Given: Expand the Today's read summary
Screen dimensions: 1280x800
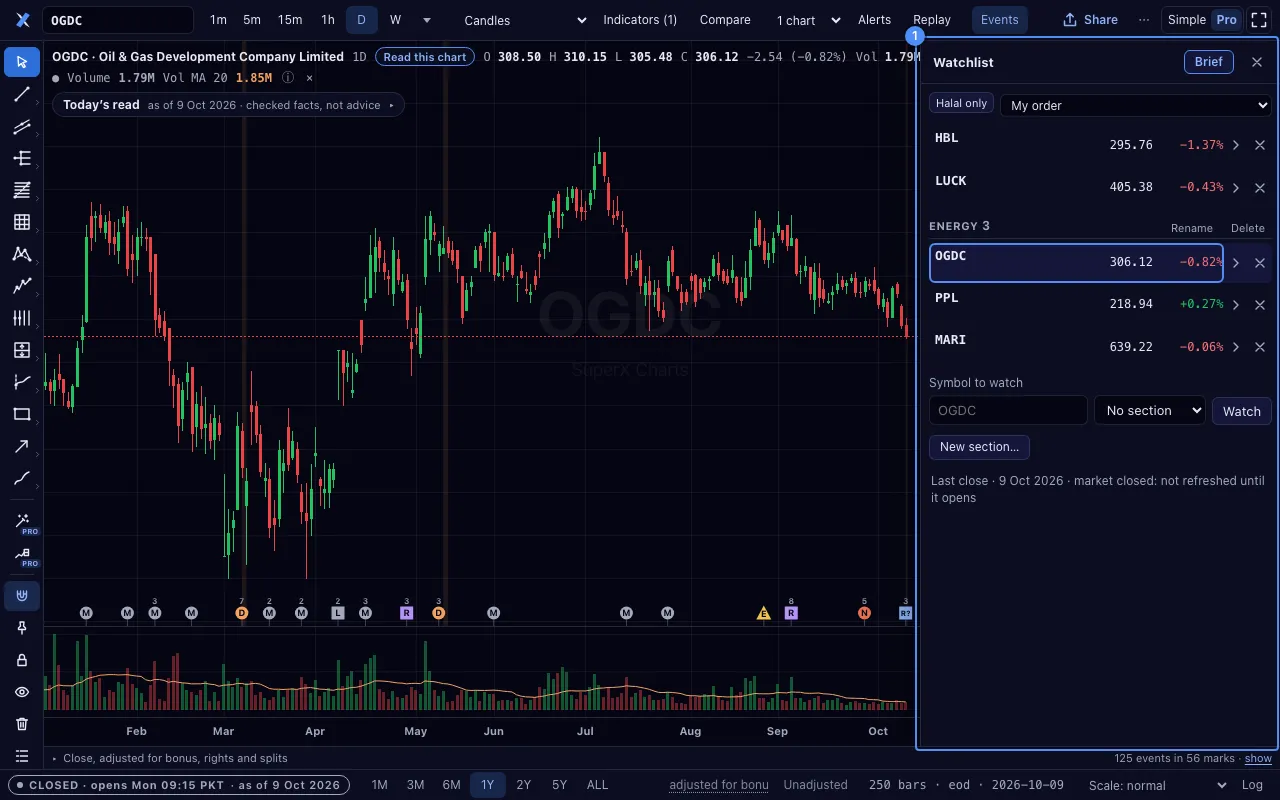Looking at the screenshot, I should pos(228,105).
